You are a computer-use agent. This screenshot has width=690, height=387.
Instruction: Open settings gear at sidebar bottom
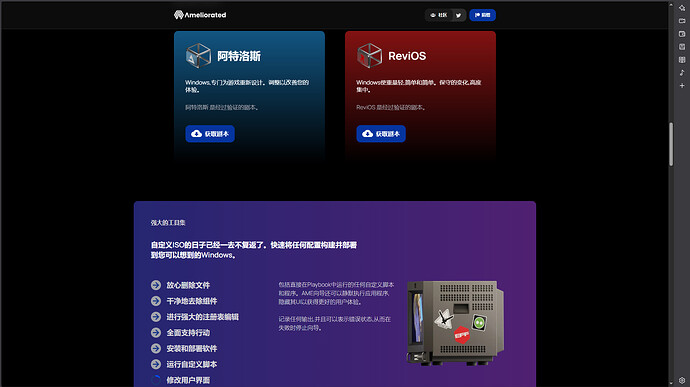(x=682, y=380)
